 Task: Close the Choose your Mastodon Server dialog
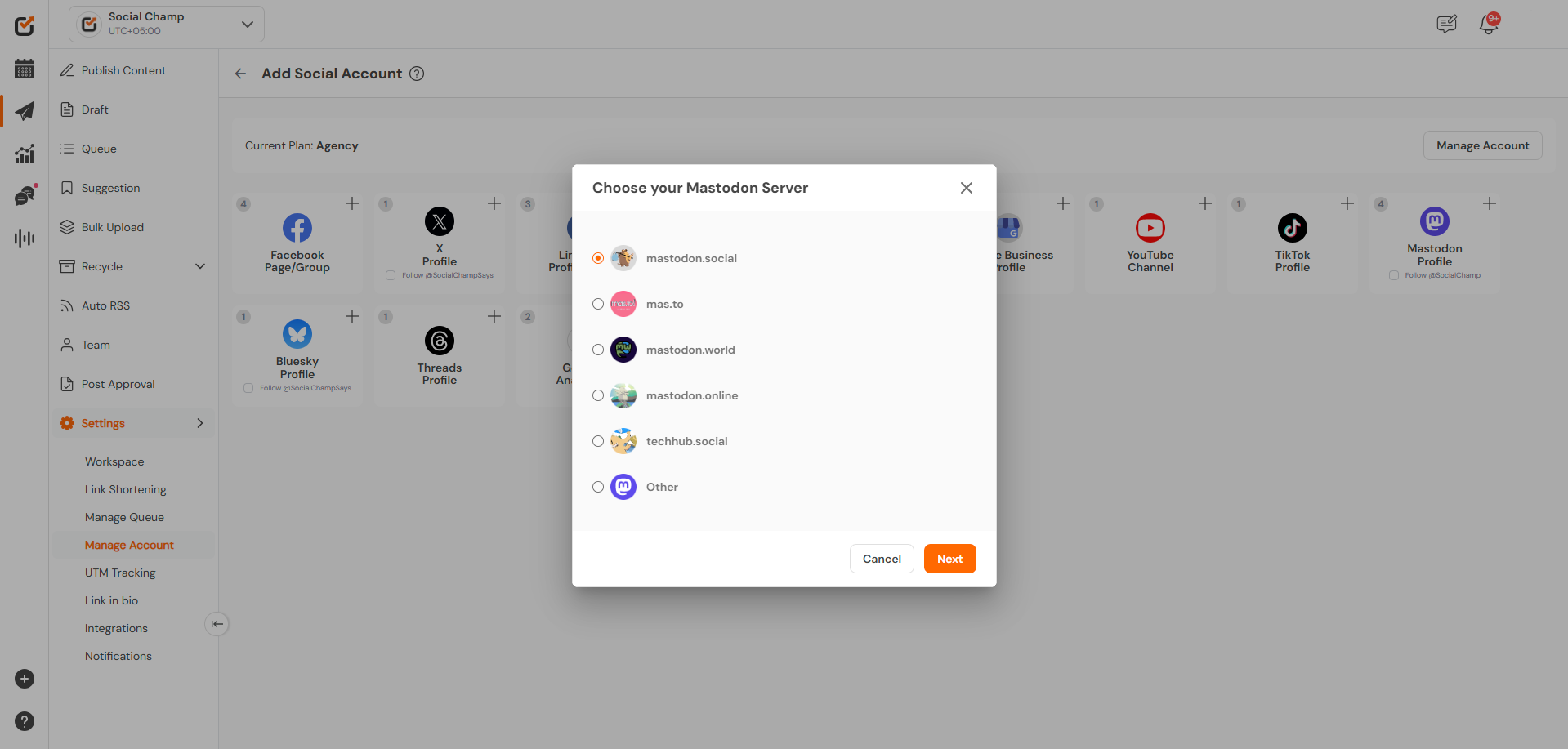point(967,188)
